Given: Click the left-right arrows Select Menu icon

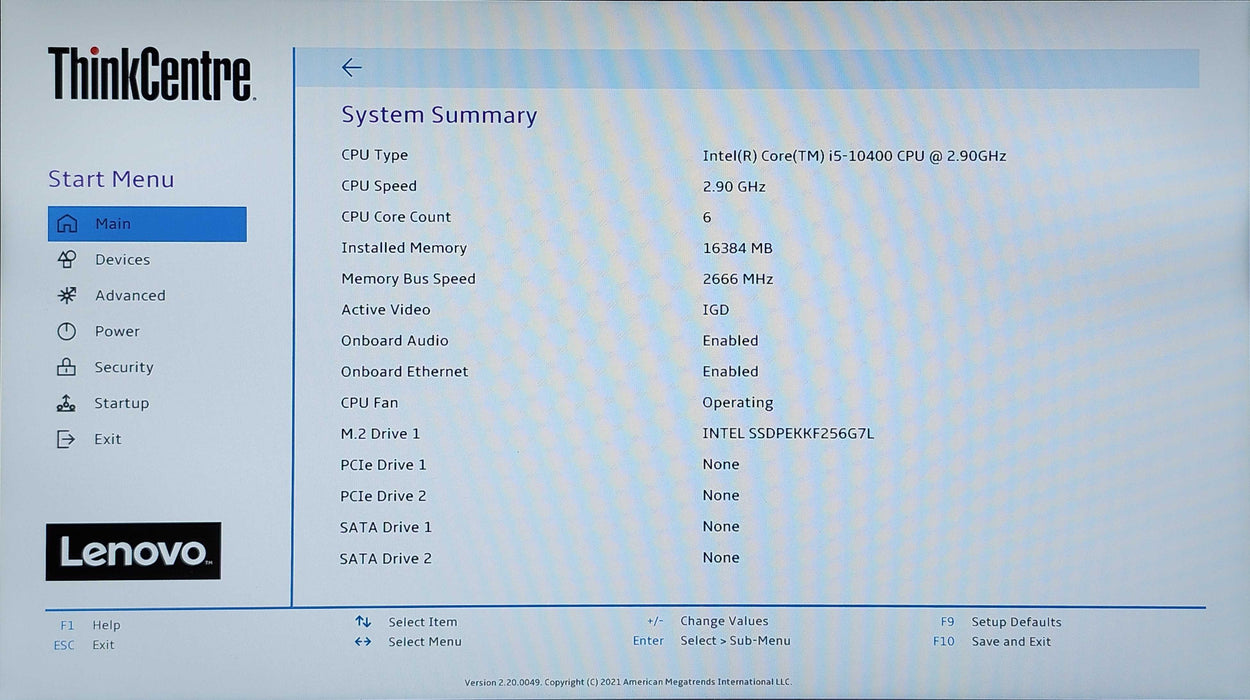Looking at the screenshot, I should [x=363, y=642].
